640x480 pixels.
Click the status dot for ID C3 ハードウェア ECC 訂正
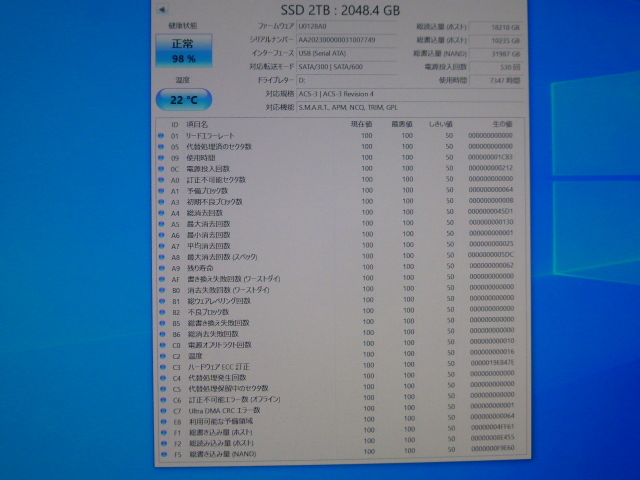point(163,367)
